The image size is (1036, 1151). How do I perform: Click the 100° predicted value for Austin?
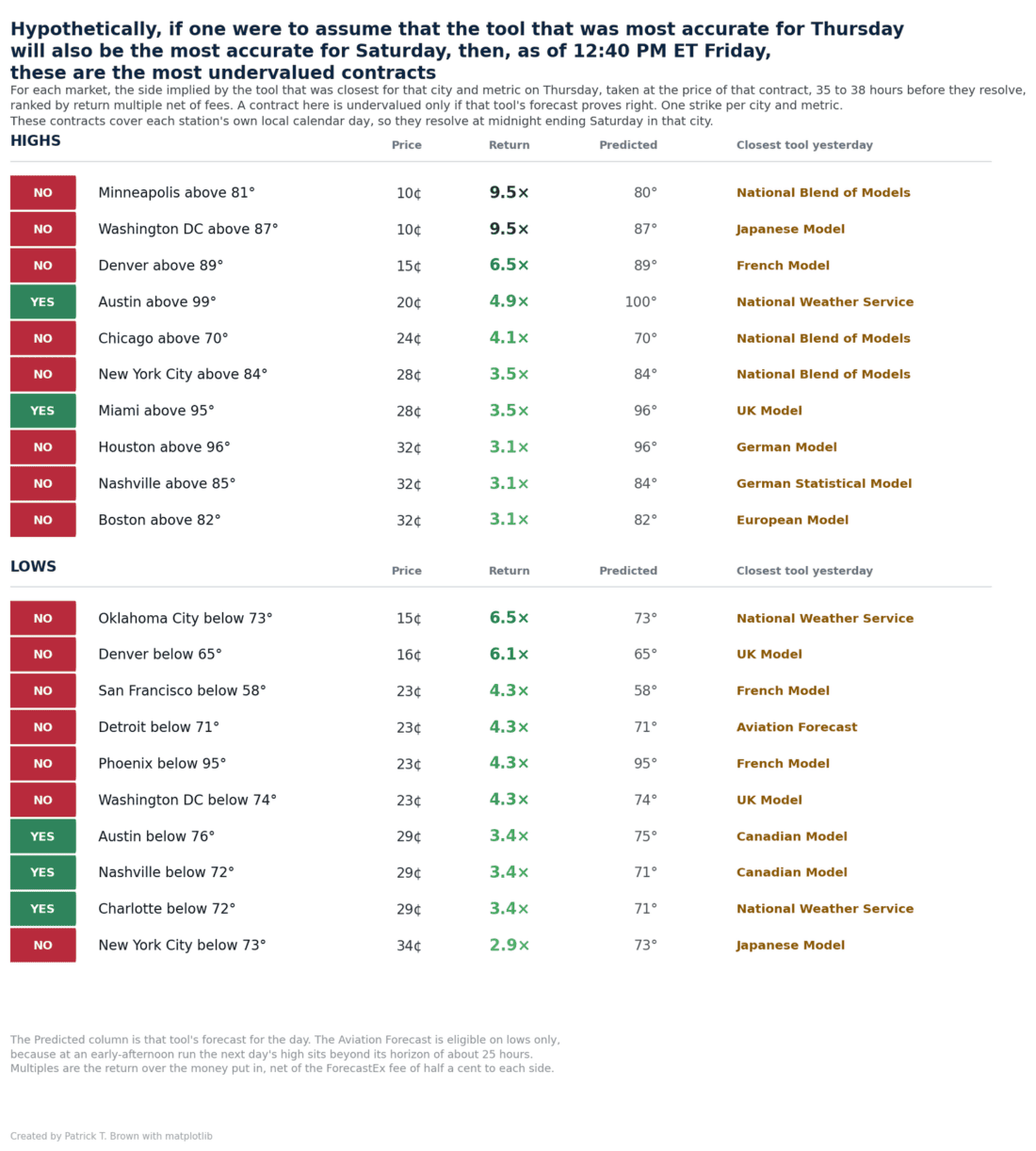pos(641,302)
